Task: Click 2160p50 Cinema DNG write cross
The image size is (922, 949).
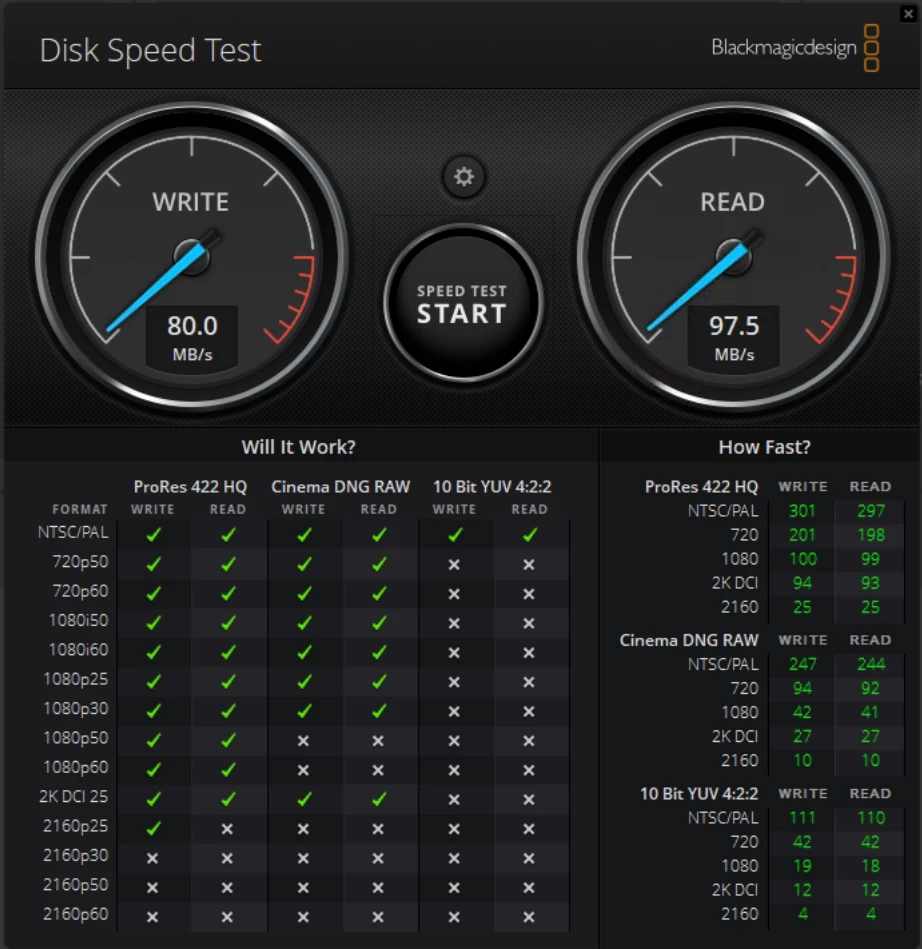Action: (x=303, y=888)
